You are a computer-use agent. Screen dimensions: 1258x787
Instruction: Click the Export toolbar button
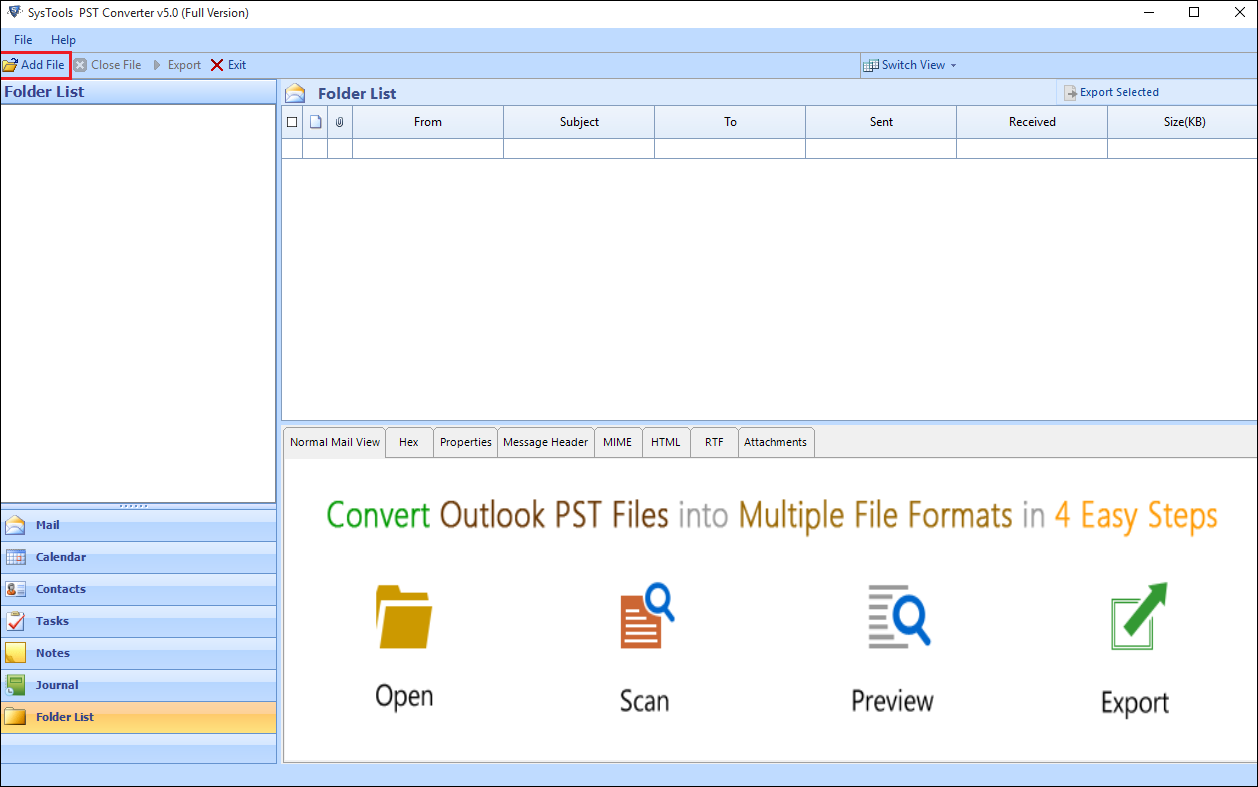[x=176, y=65]
